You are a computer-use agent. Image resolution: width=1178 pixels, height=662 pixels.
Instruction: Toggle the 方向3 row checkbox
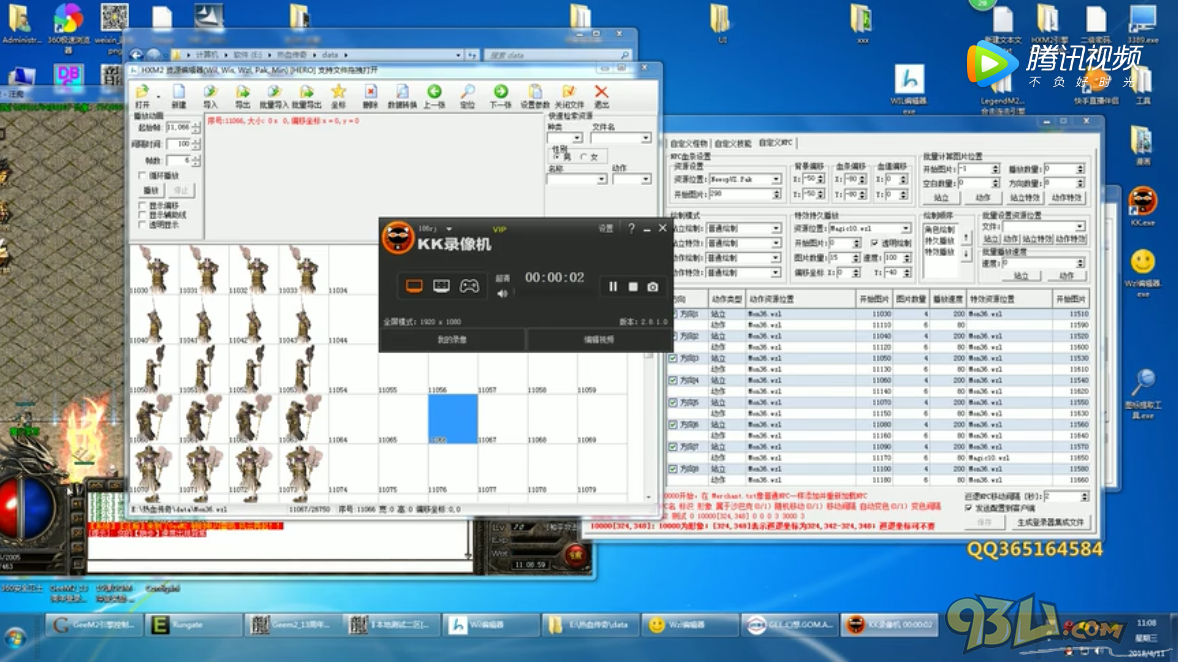pyautogui.click(x=673, y=358)
